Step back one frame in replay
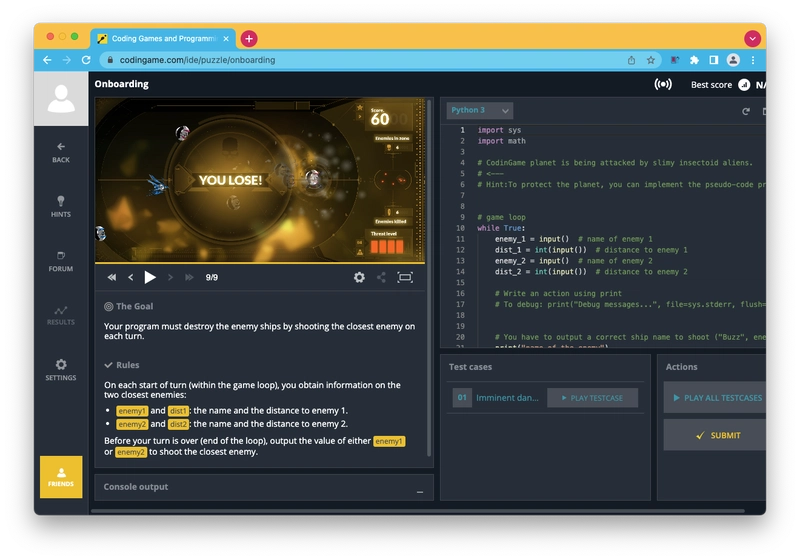This screenshot has height=560, width=800. (x=131, y=277)
